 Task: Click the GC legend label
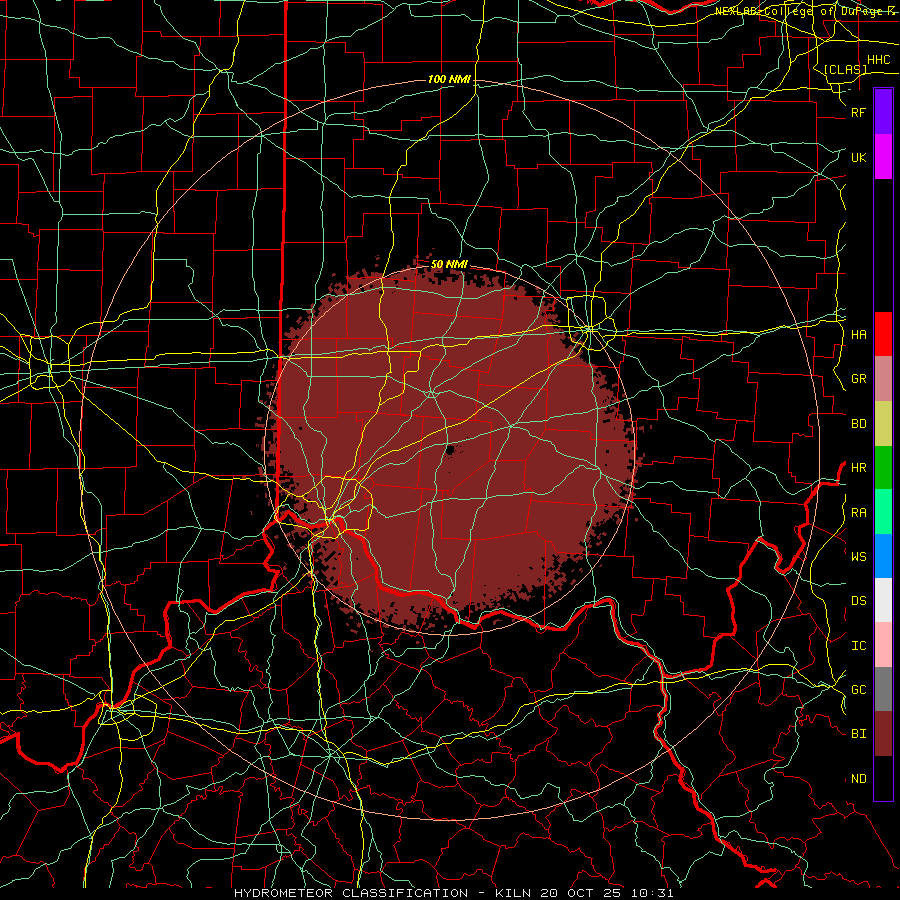(x=859, y=690)
